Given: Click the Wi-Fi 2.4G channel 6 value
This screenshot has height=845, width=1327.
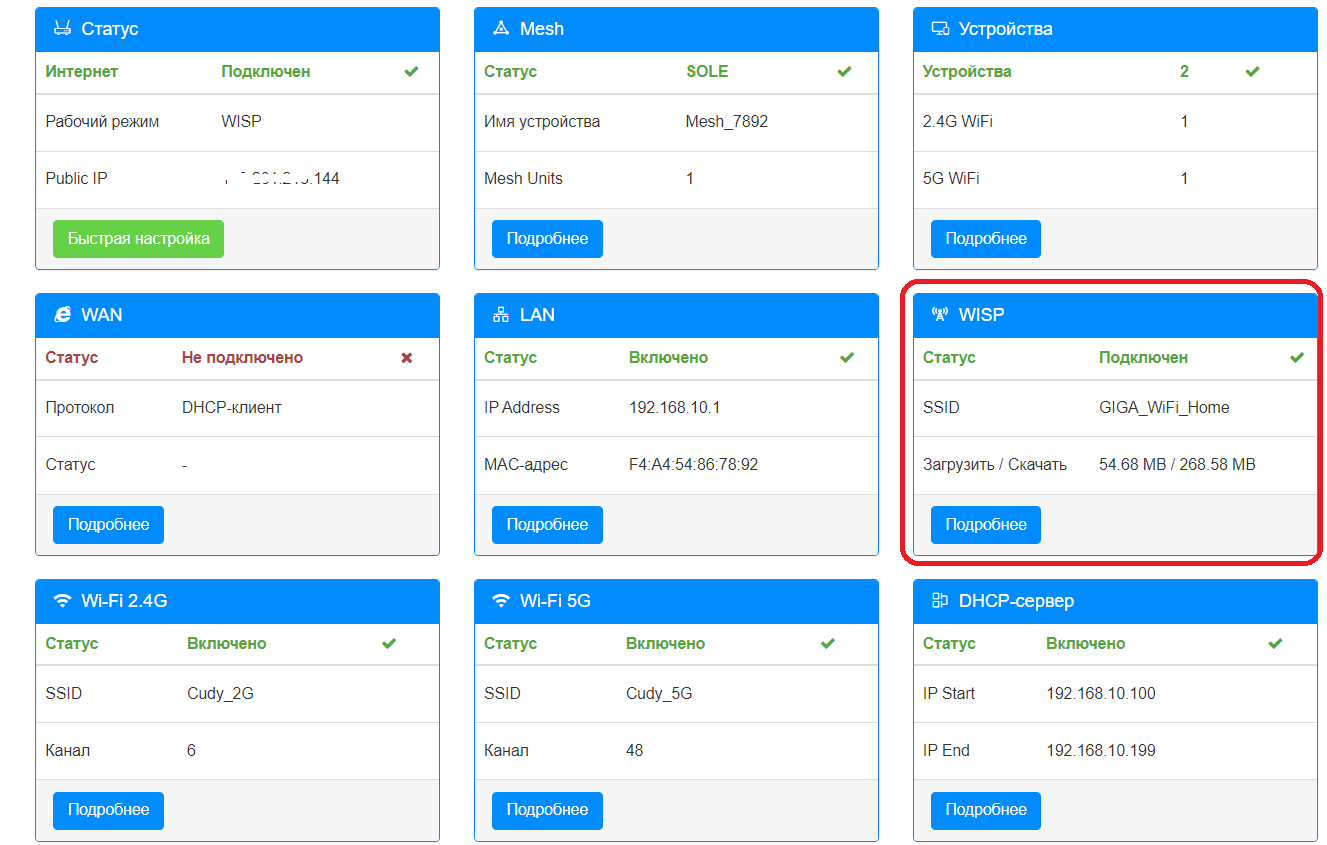Looking at the screenshot, I should coord(191,751).
